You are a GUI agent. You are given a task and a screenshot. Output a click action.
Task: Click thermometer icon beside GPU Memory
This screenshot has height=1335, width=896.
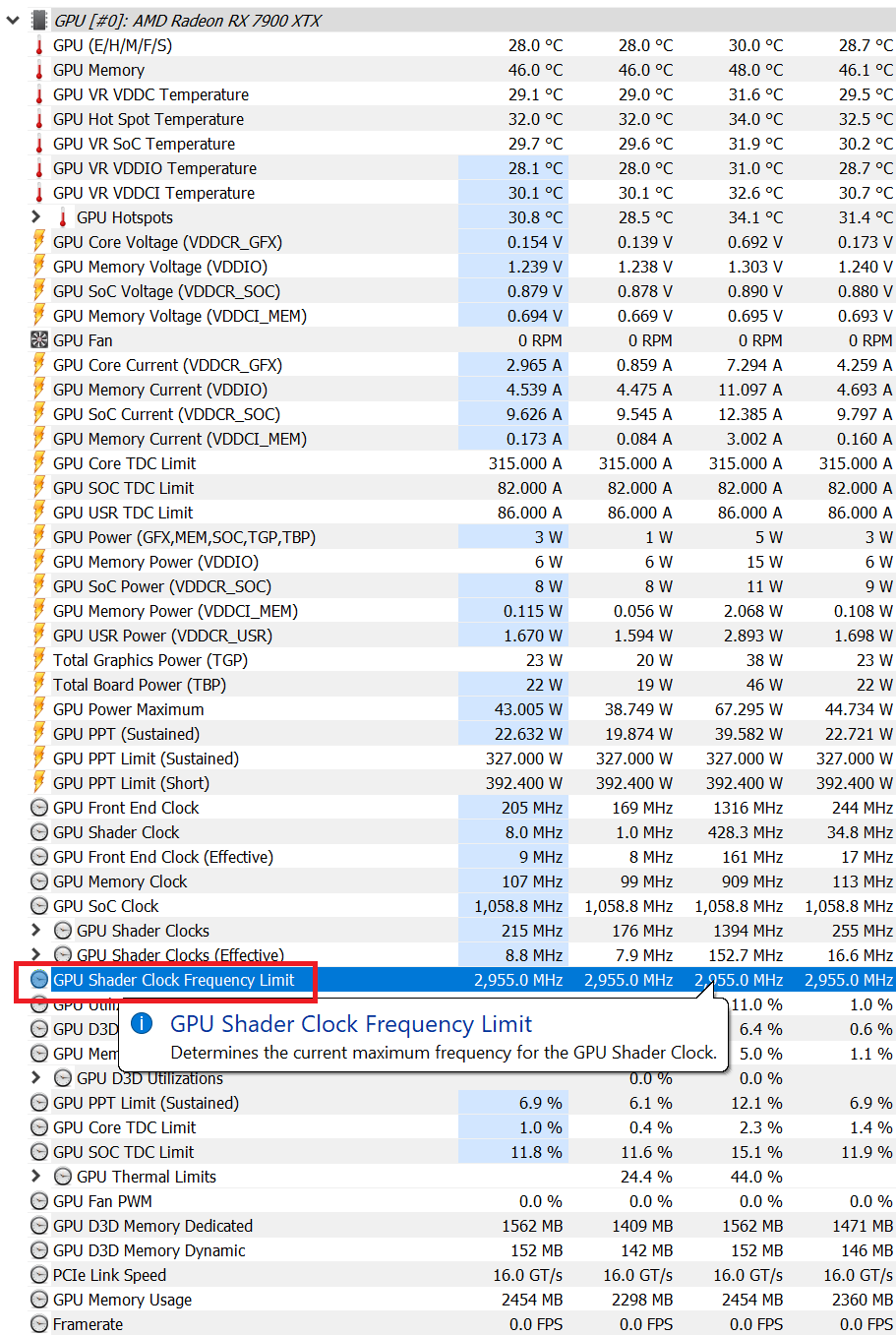point(39,70)
